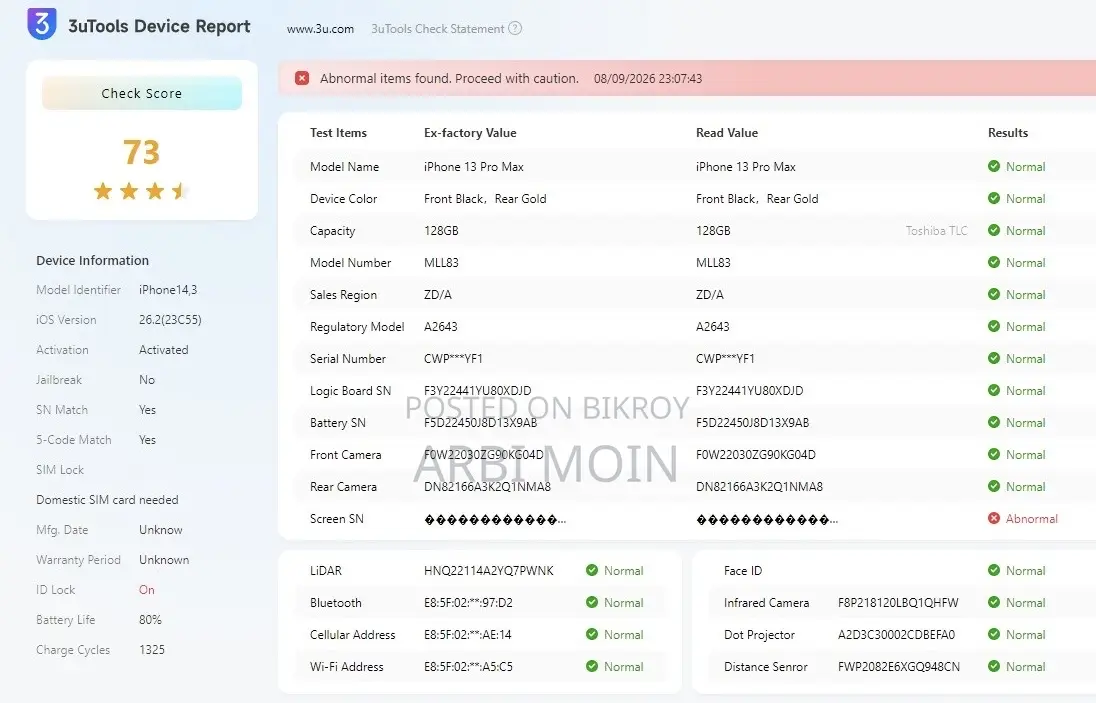1096x703 pixels.
Task: Click the Rear Camera read value DN82166A3K2Q1NMA8
Action: [x=759, y=487]
